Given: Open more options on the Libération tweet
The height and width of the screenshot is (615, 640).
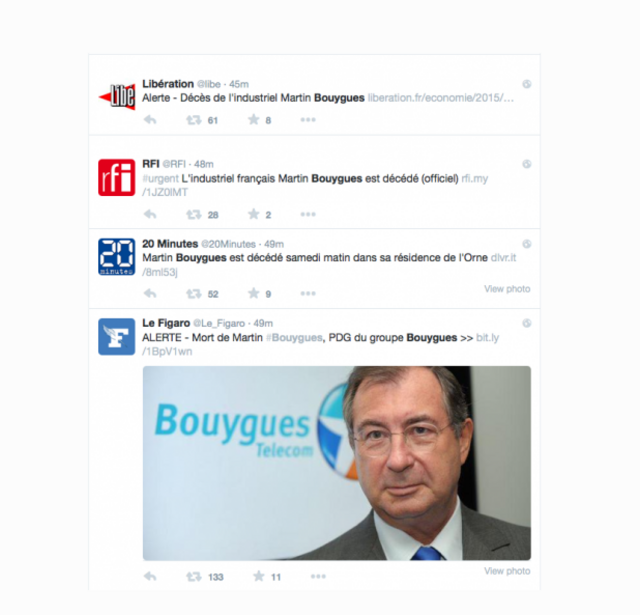Looking at the screenshot, I should 308,120.
